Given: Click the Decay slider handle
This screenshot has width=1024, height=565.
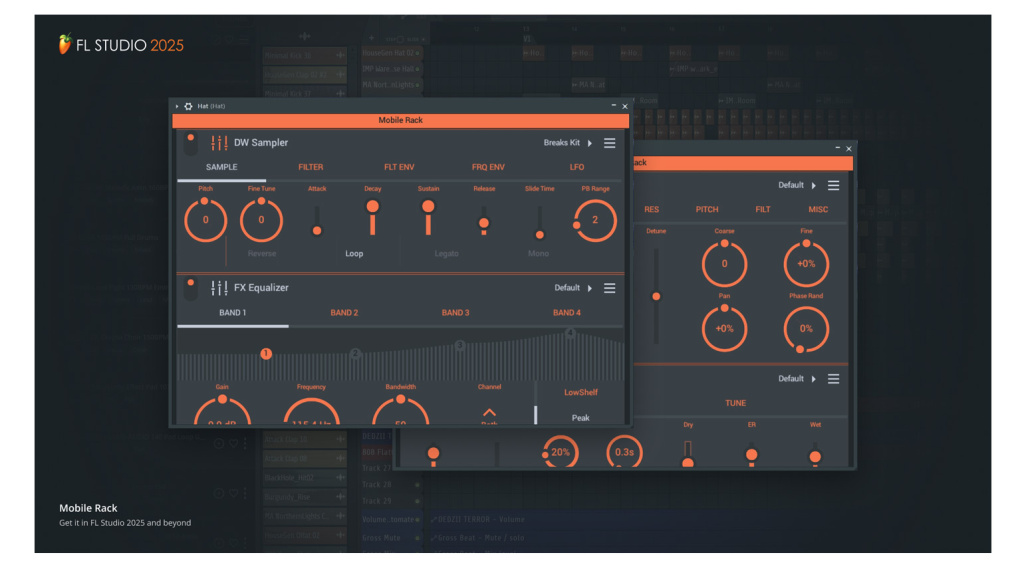Looking at the screenshot, I should coord(372,206).
